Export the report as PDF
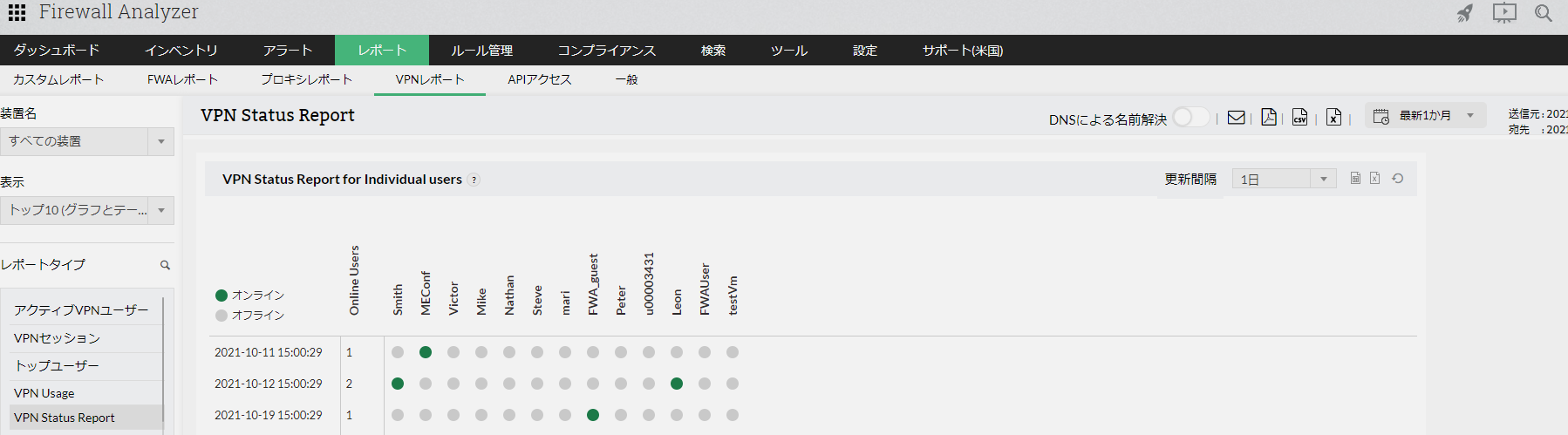This screenshot has width=1568, height=435. [1269, 118]
